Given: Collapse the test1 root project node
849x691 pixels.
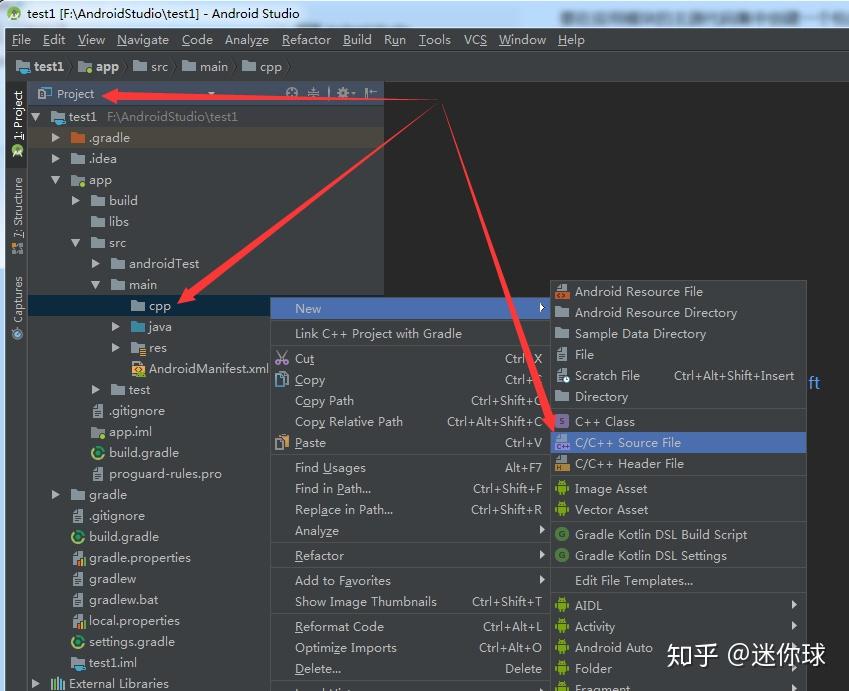Looking at the screenshot, I should click(36, 116).
